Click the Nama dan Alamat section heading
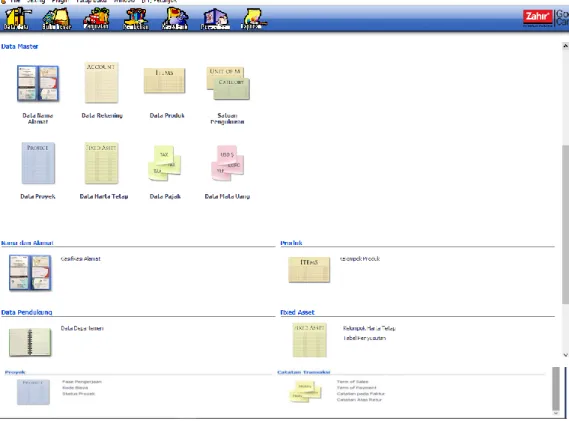This screenshot has width=569, height=421. click(x=27, y=243)
